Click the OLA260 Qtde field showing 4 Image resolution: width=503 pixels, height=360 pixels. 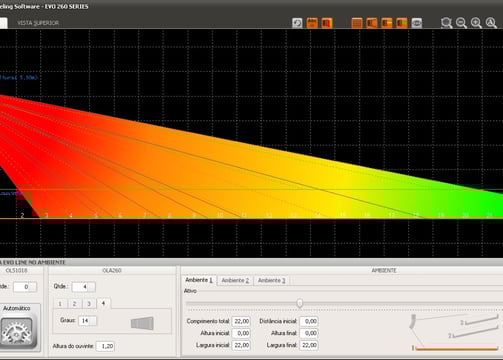point(84,287)
